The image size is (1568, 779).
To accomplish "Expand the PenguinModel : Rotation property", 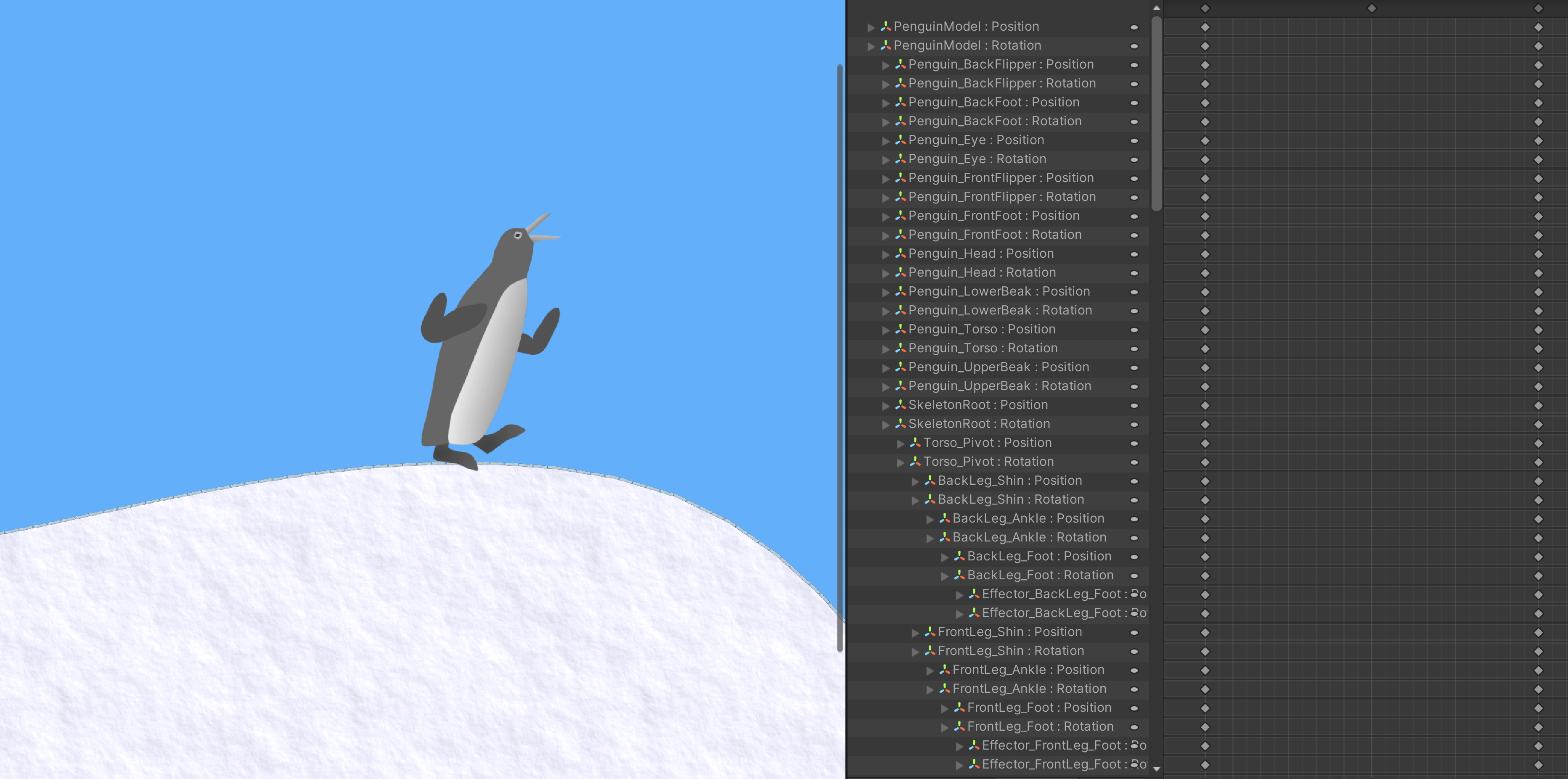I will (x=871, y=46).
